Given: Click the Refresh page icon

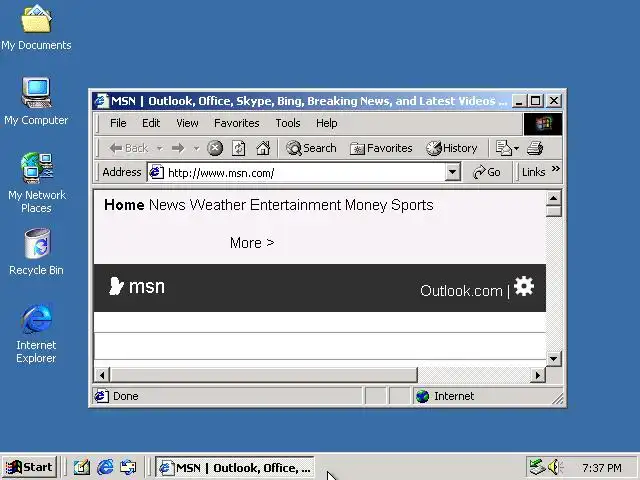Looking at the screenshot, I should [239, 148].
